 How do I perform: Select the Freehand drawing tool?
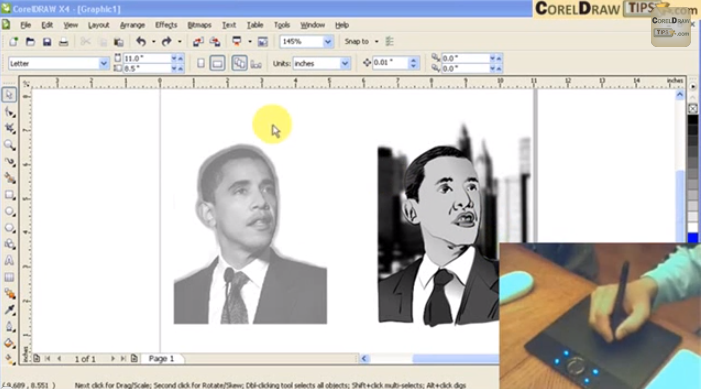pos(9,162)
